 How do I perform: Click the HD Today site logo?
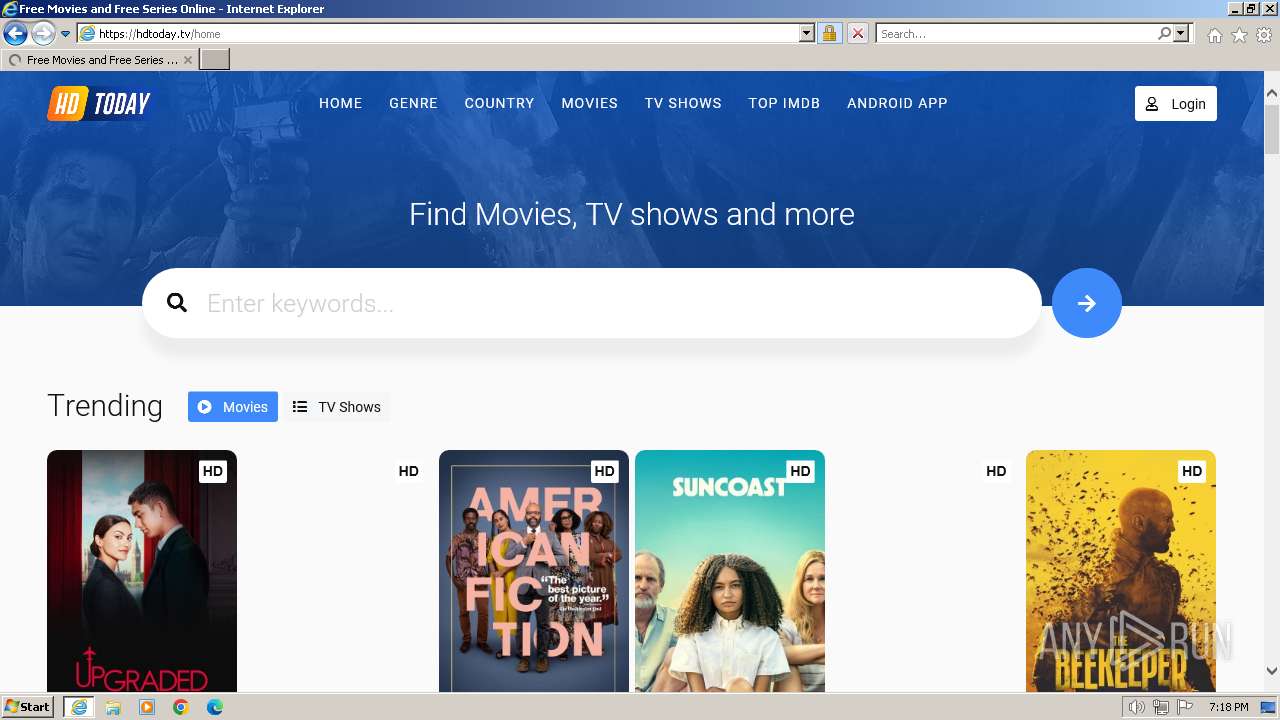[x=99, y=103]
